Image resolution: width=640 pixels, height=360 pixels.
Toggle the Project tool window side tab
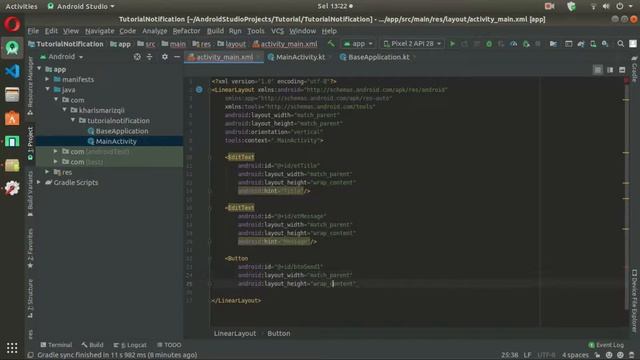pyautogui.click(x=30, y=143)
